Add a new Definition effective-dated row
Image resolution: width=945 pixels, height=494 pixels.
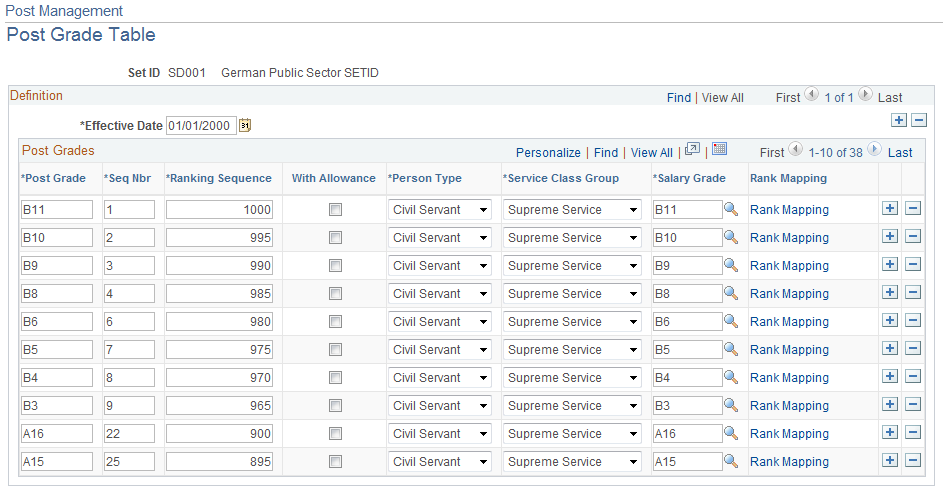pos(899,120)
